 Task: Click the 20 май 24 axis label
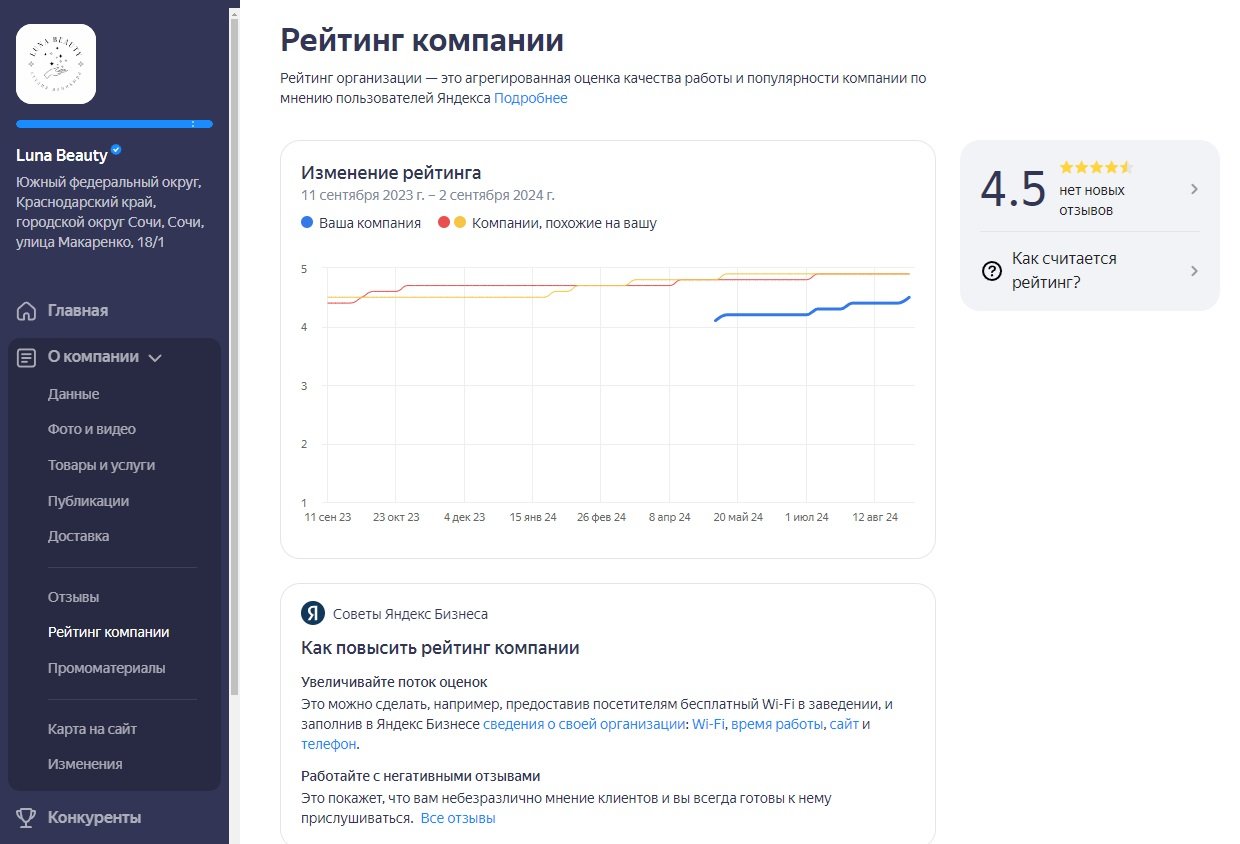[738, 517]
